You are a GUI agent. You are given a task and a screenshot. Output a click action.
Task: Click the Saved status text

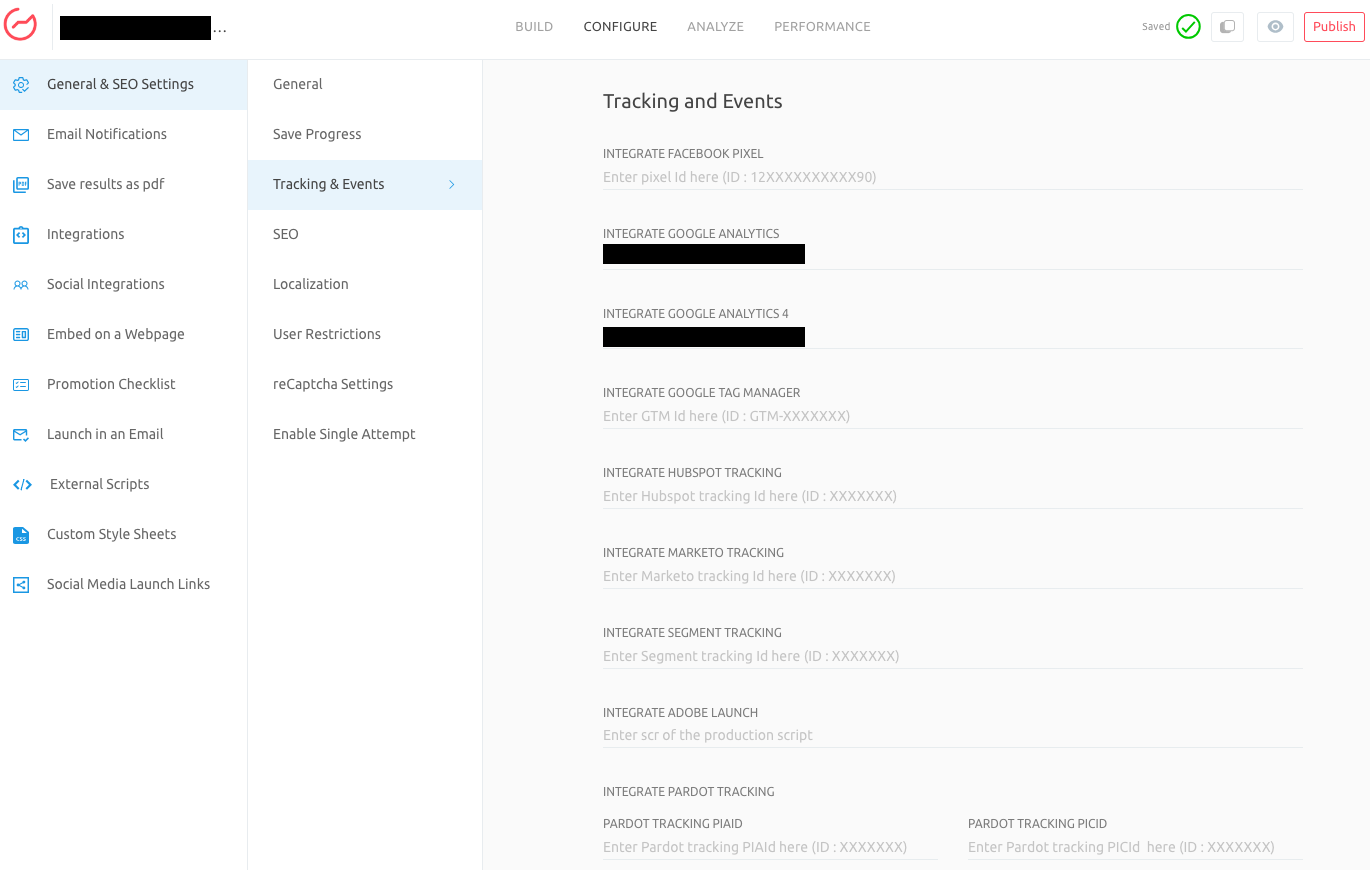pyautogui.click(x=1156, y=27)
